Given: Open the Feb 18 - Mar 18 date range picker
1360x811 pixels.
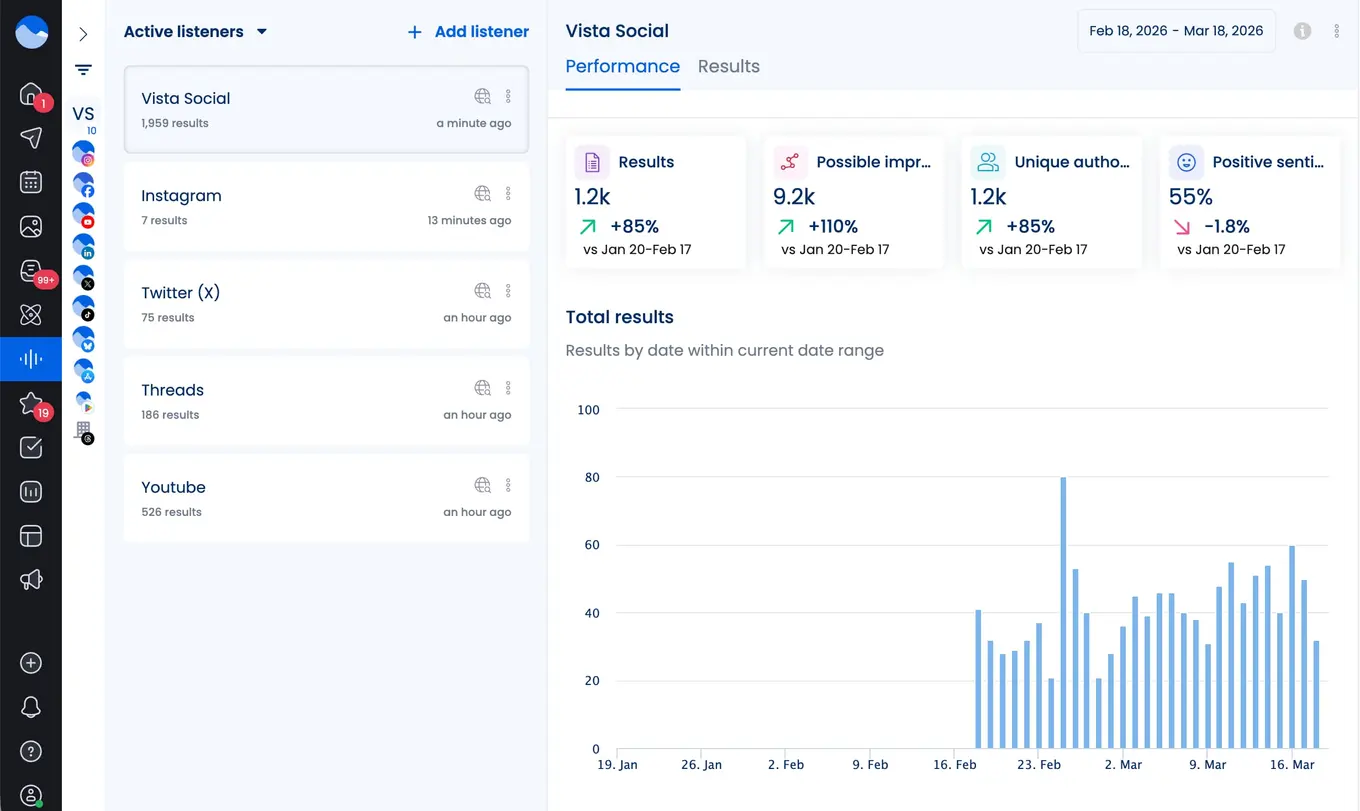Looking at the screenshot, I should point(1176,31).
